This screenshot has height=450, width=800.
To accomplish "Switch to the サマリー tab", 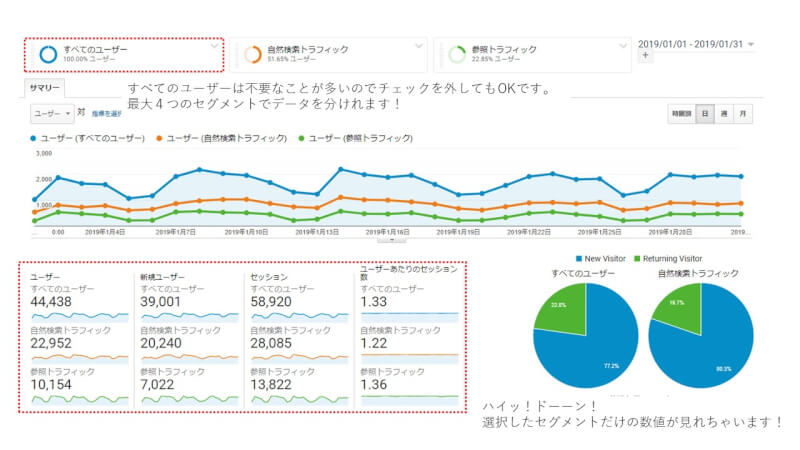I will pos(44,88).
